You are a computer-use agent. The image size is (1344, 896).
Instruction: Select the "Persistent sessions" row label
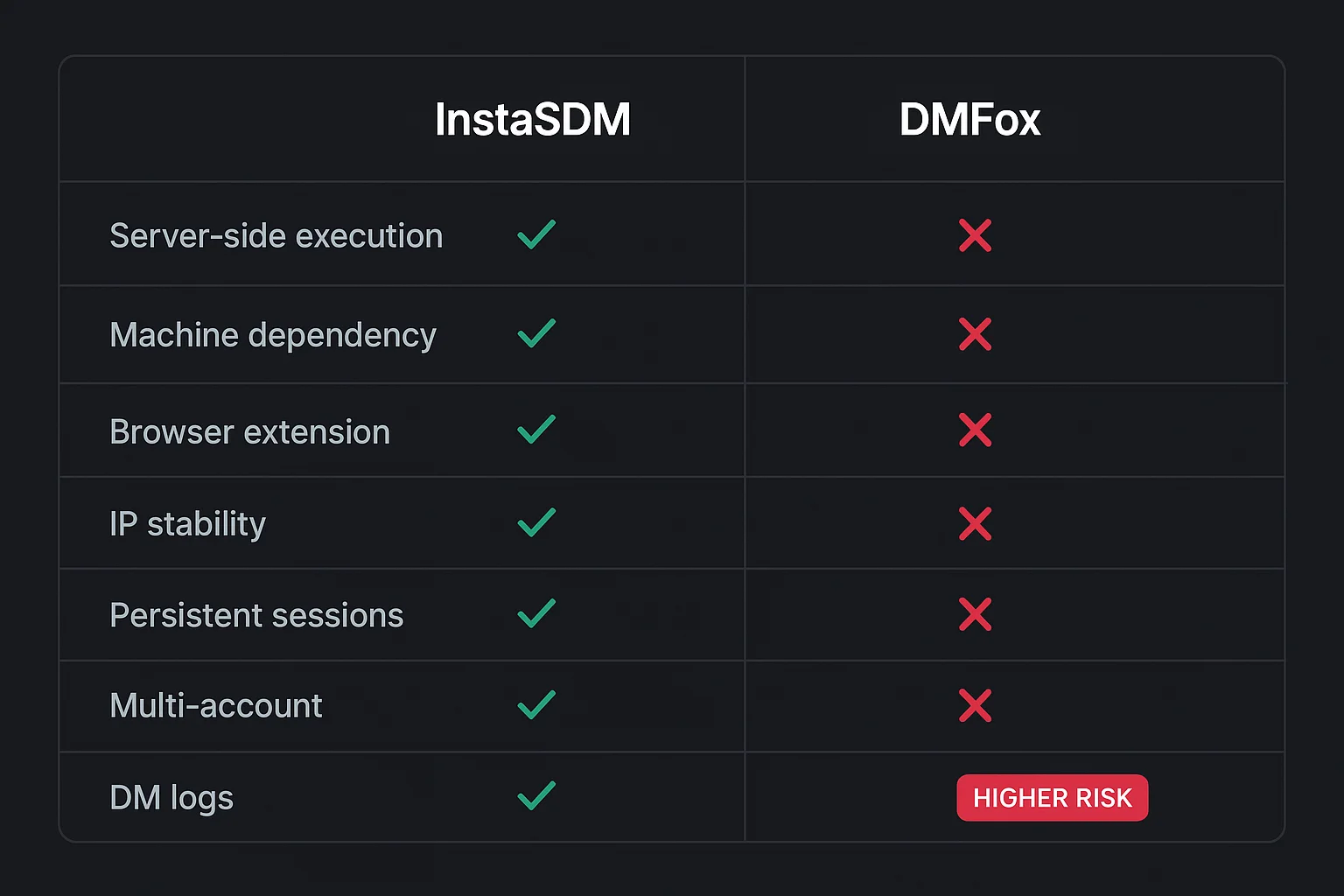coord(256,616)
